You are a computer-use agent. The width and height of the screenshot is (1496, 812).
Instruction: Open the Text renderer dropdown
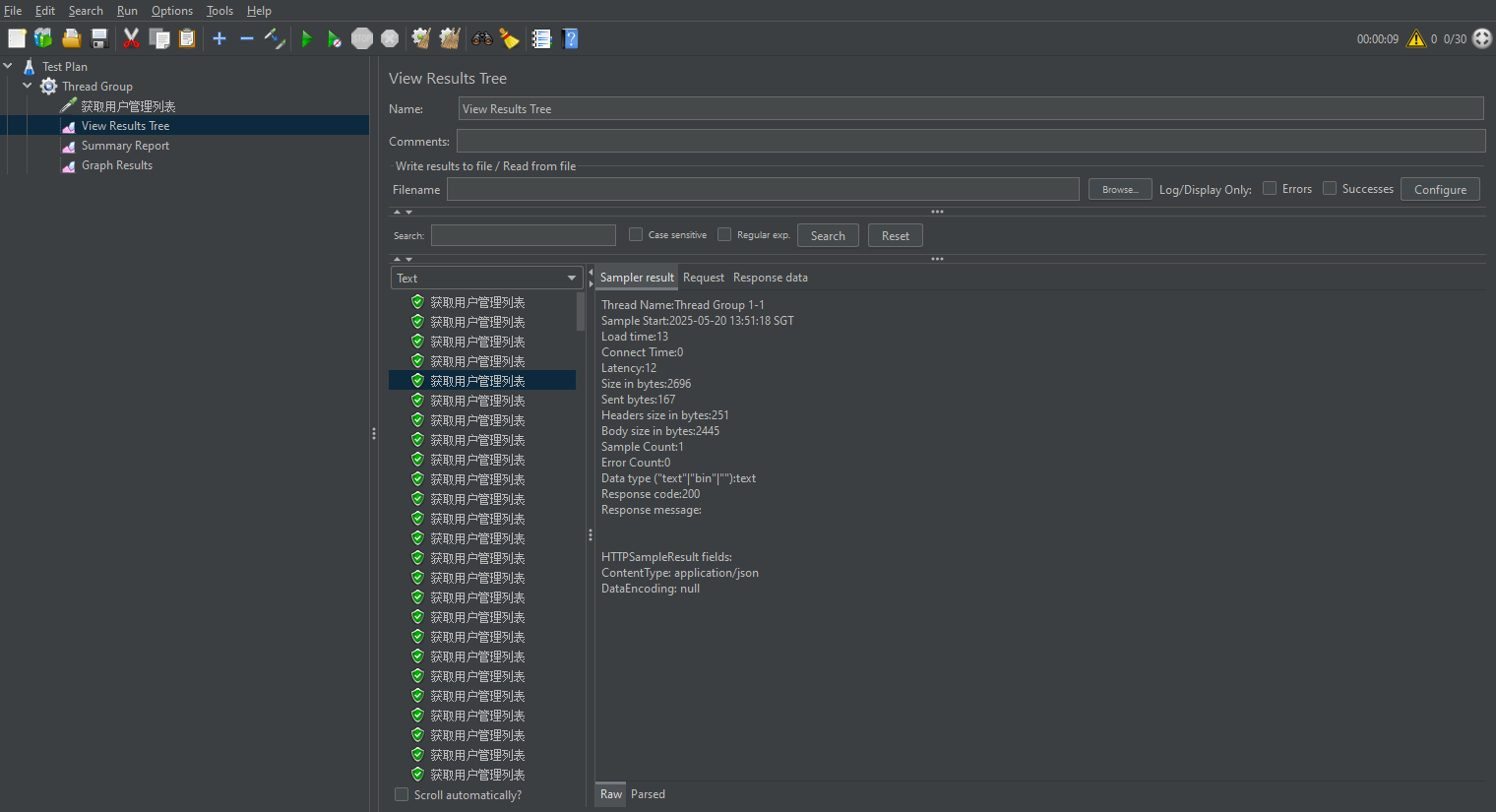pos(487,279)
